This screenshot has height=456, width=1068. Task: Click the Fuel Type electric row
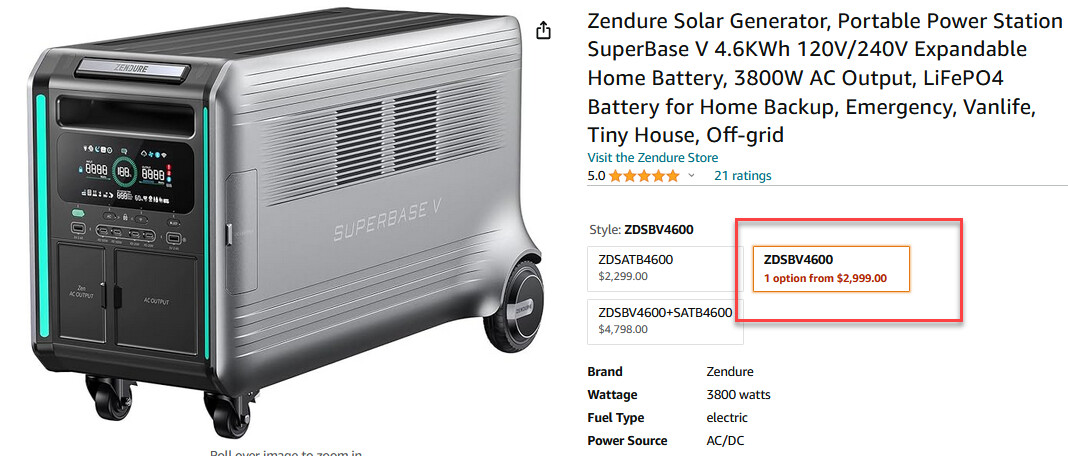point(668,418)
